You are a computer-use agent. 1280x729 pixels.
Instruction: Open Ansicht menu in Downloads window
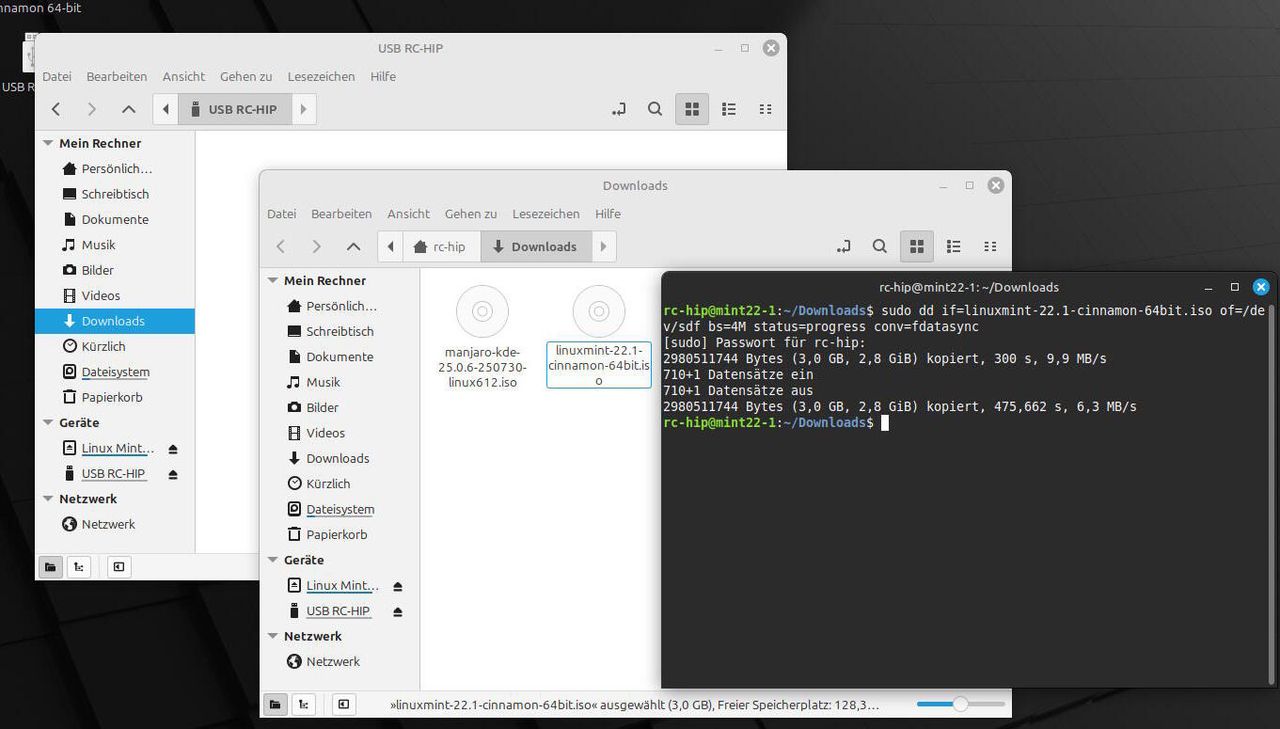[x=408, y=214]
